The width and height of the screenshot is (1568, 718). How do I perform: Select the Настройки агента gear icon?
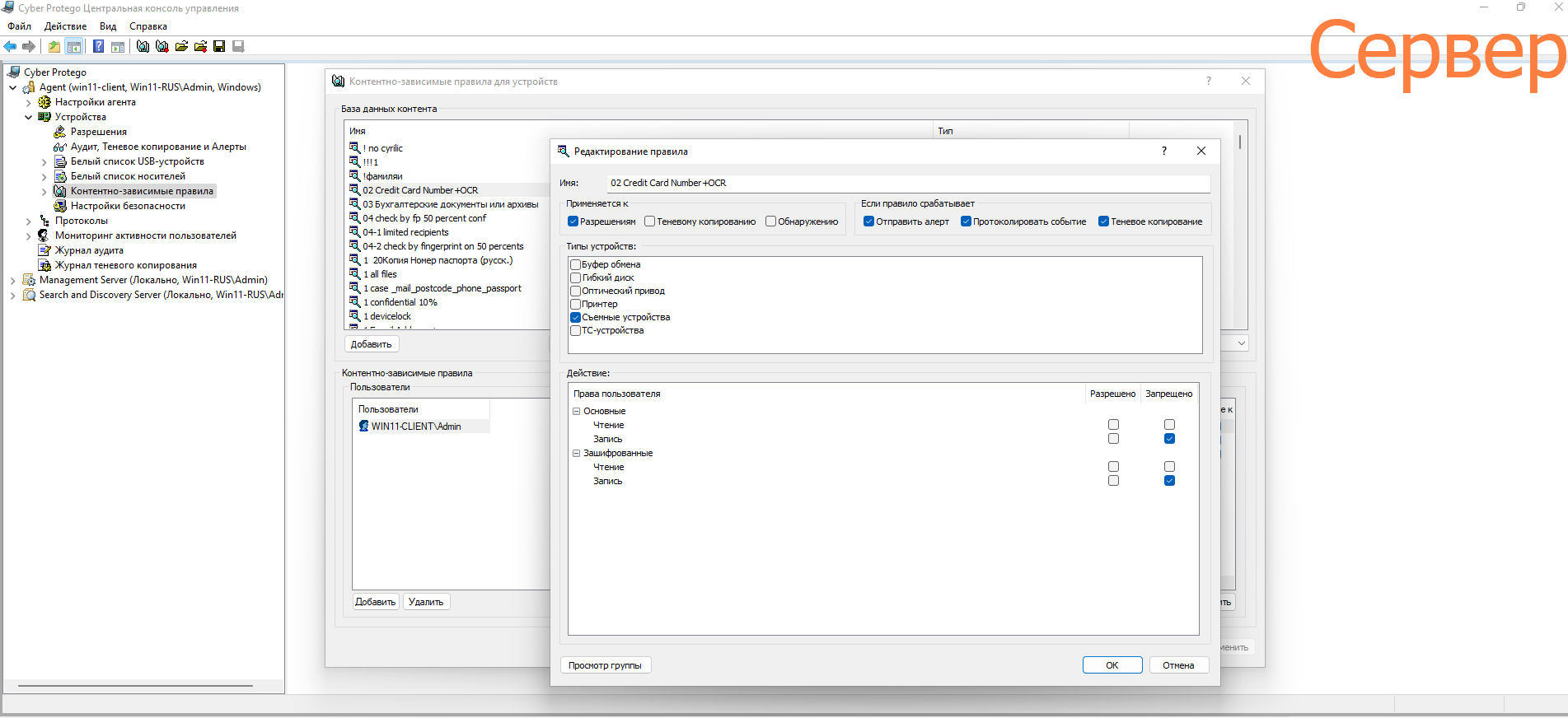44,102
